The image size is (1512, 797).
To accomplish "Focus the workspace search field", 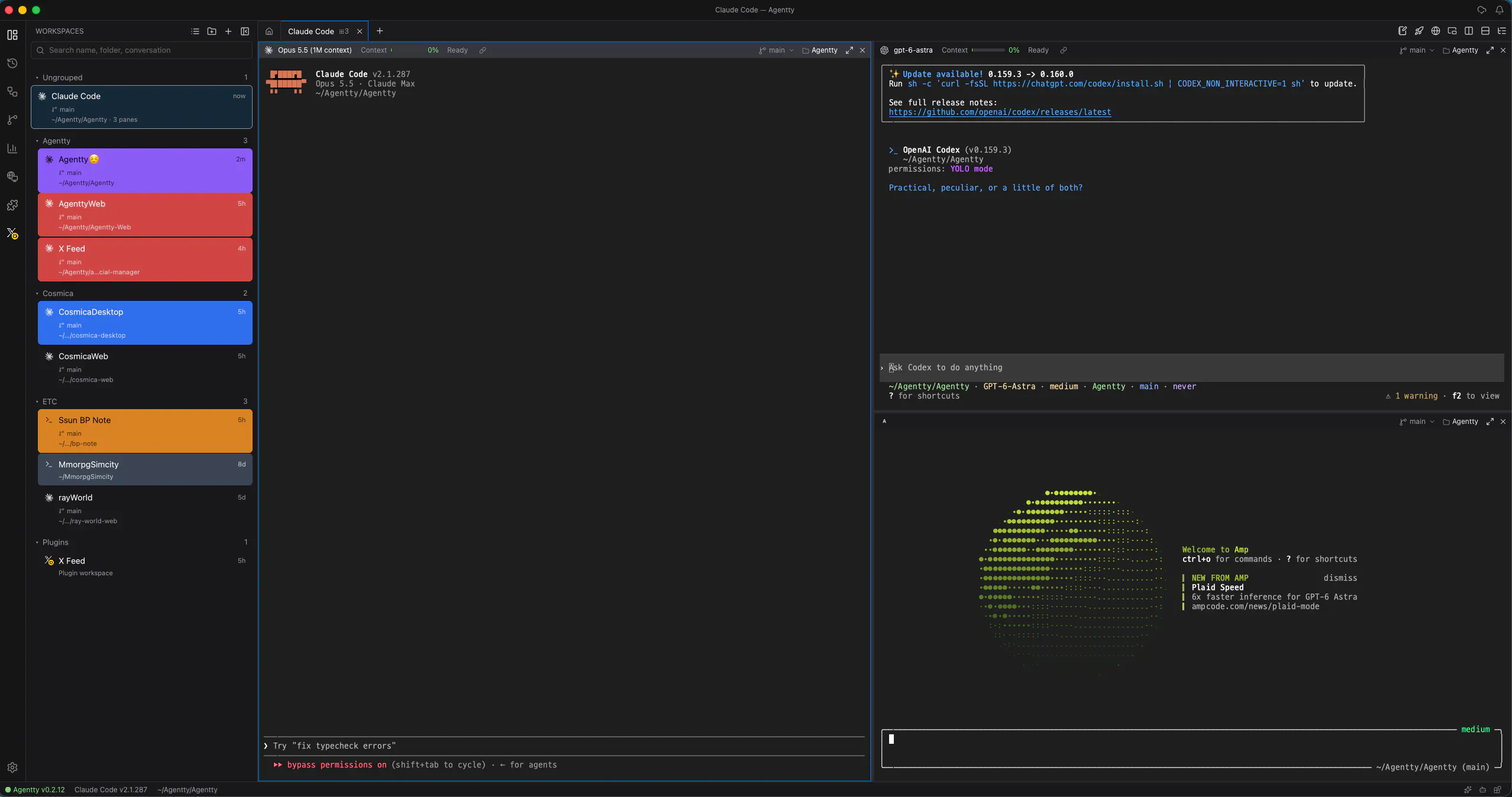I will point(142,50).
